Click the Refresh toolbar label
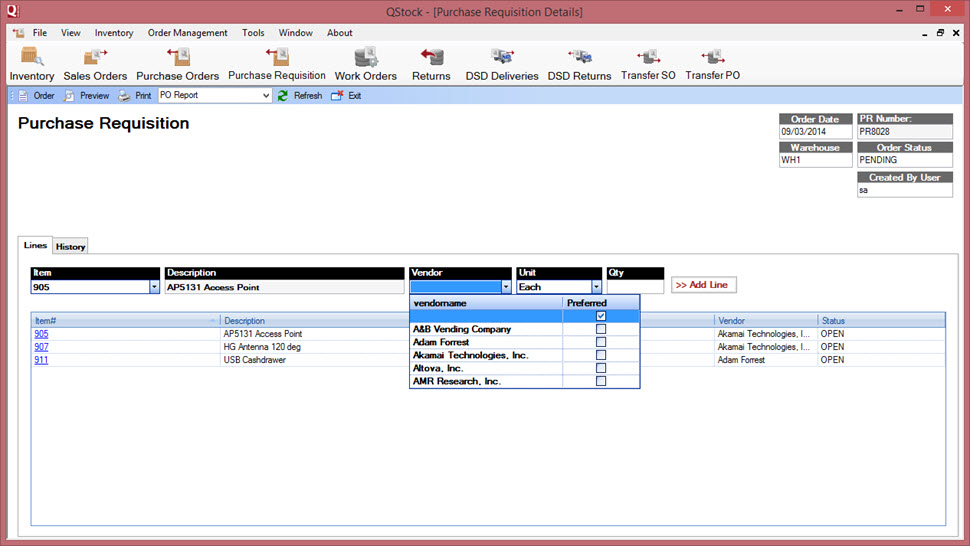The image size is (970, 546). pyautogui.click(x=308, y=96)
